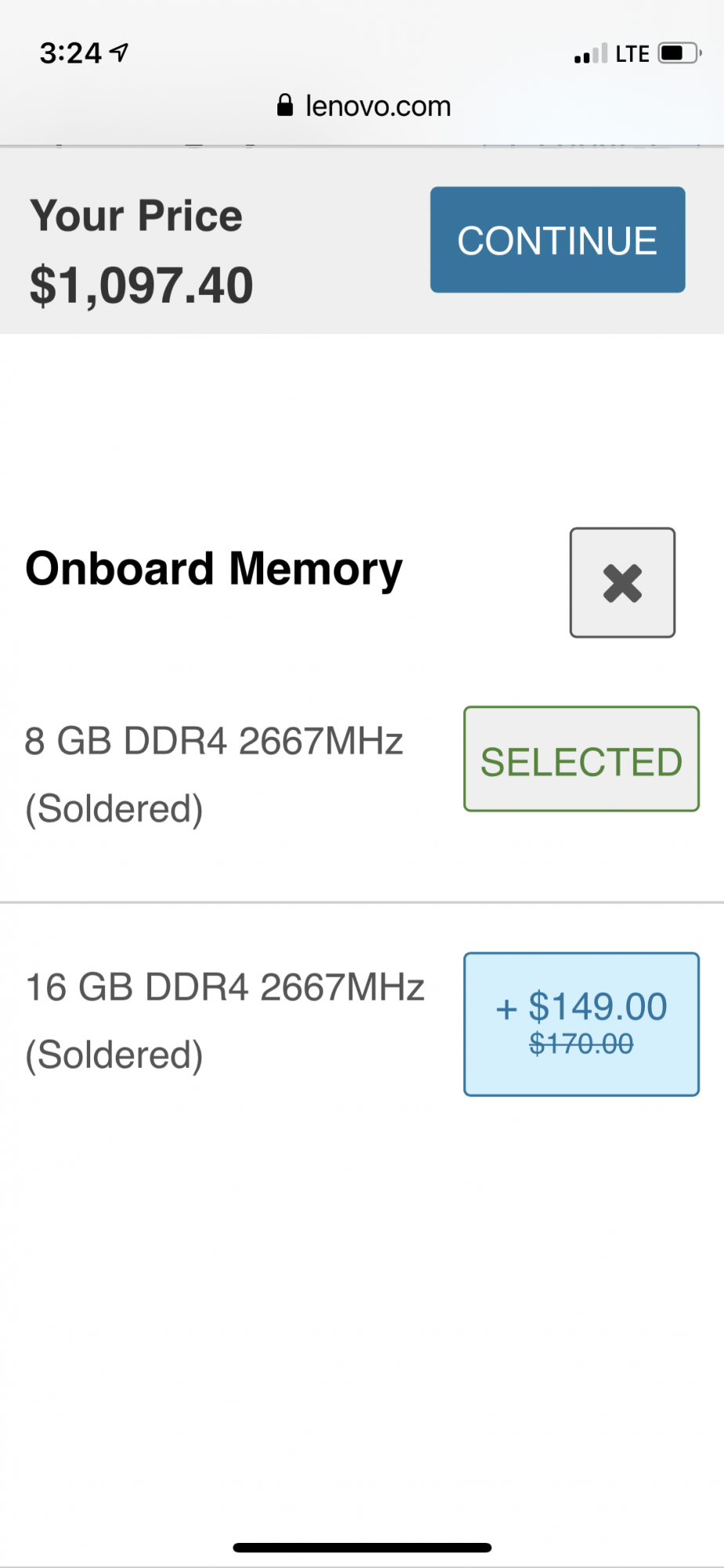Tap the cellular signal bars icon
The width and height of the screenshot is (724, 1568).
coord(591,54)
